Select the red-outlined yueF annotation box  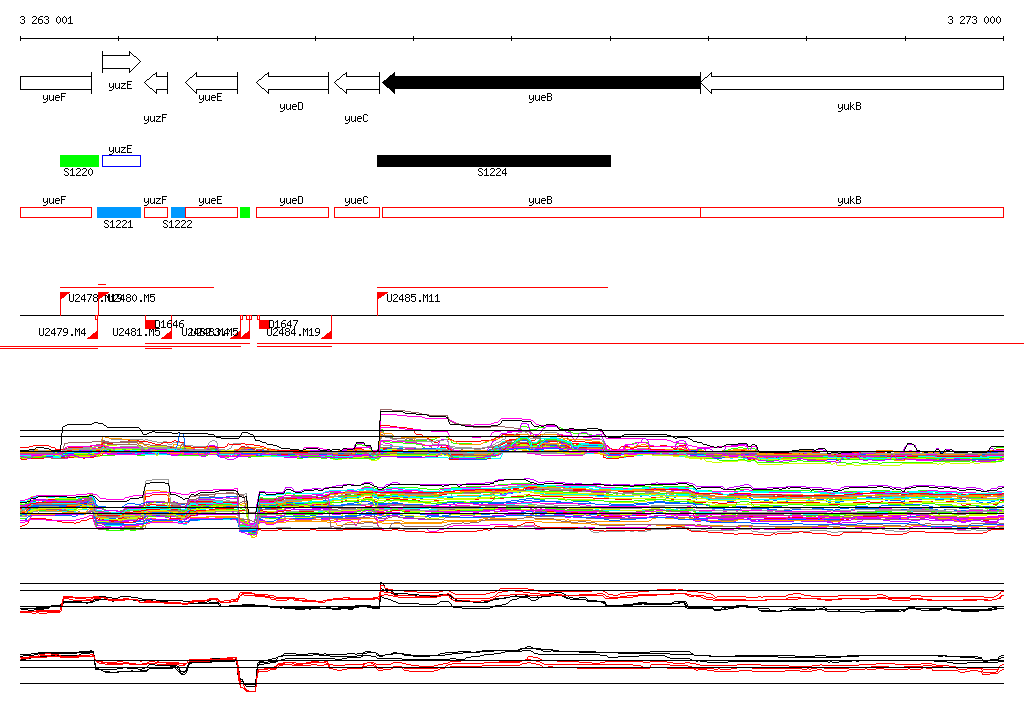point(56,212)
